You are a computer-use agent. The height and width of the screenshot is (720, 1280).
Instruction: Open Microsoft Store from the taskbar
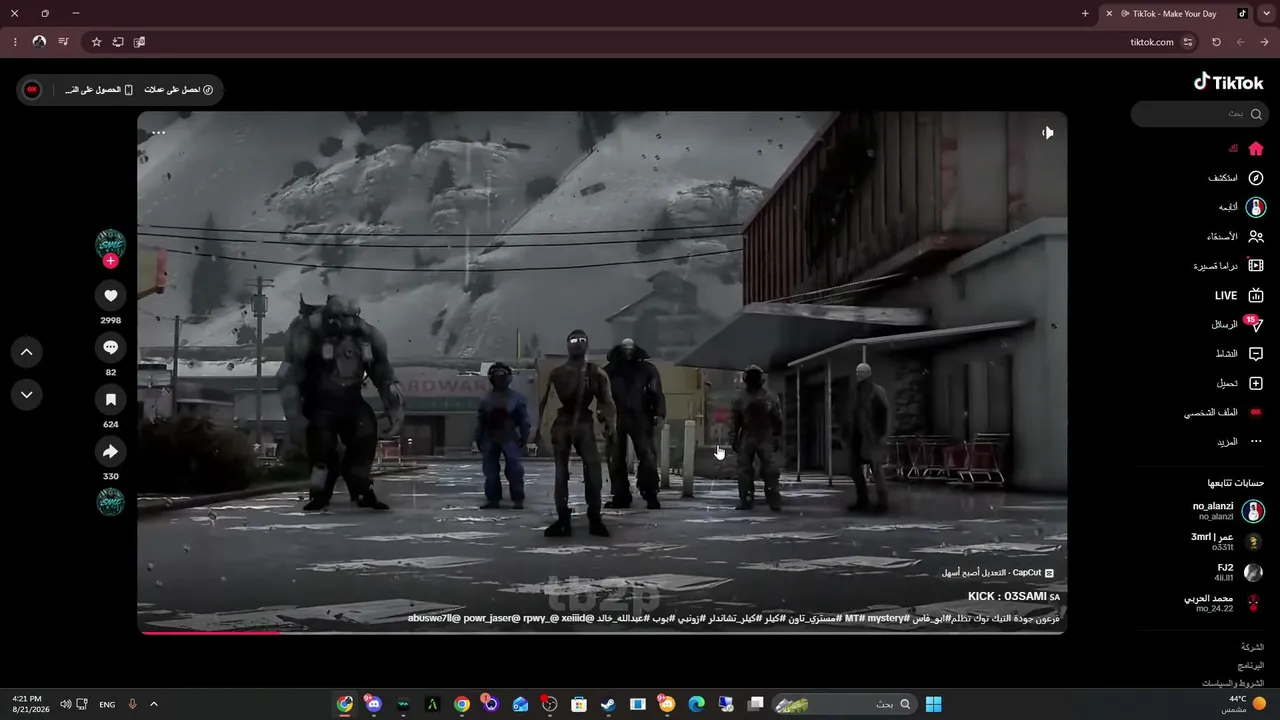point(579,704)
